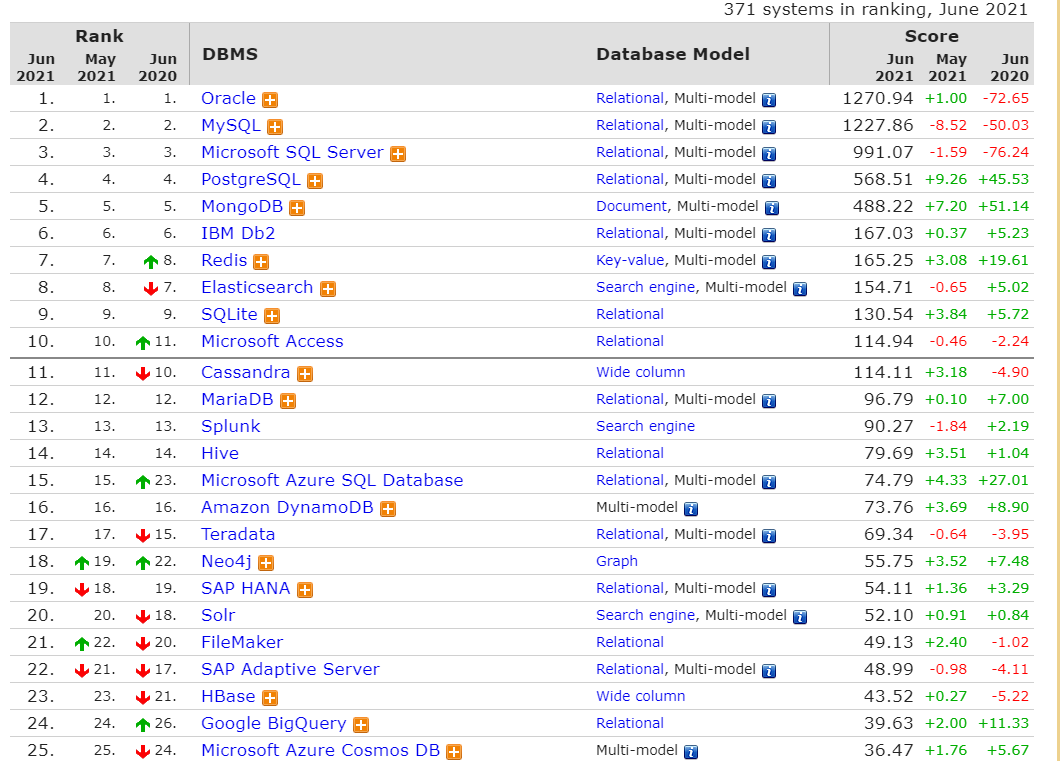Open the SAP Adaptive Server link
The image size is (1060, 761).
click(x=290, y=670)
